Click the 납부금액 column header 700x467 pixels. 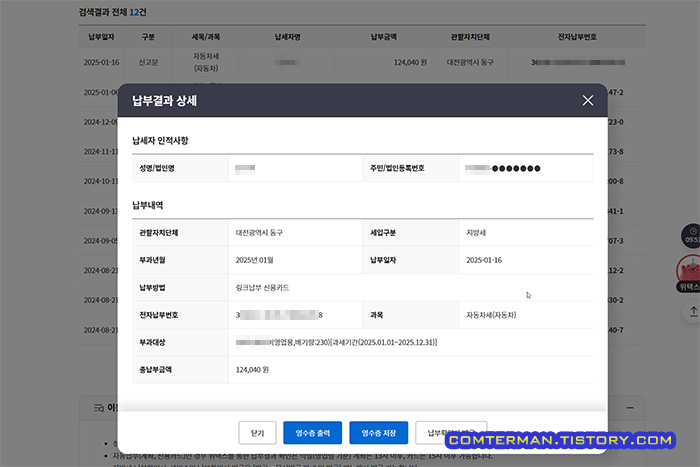click(x=384, y=37)
